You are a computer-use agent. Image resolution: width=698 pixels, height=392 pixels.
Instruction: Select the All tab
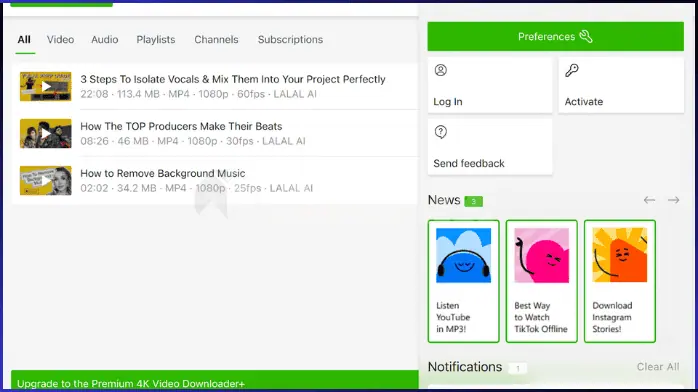click(x=24, y=40)
